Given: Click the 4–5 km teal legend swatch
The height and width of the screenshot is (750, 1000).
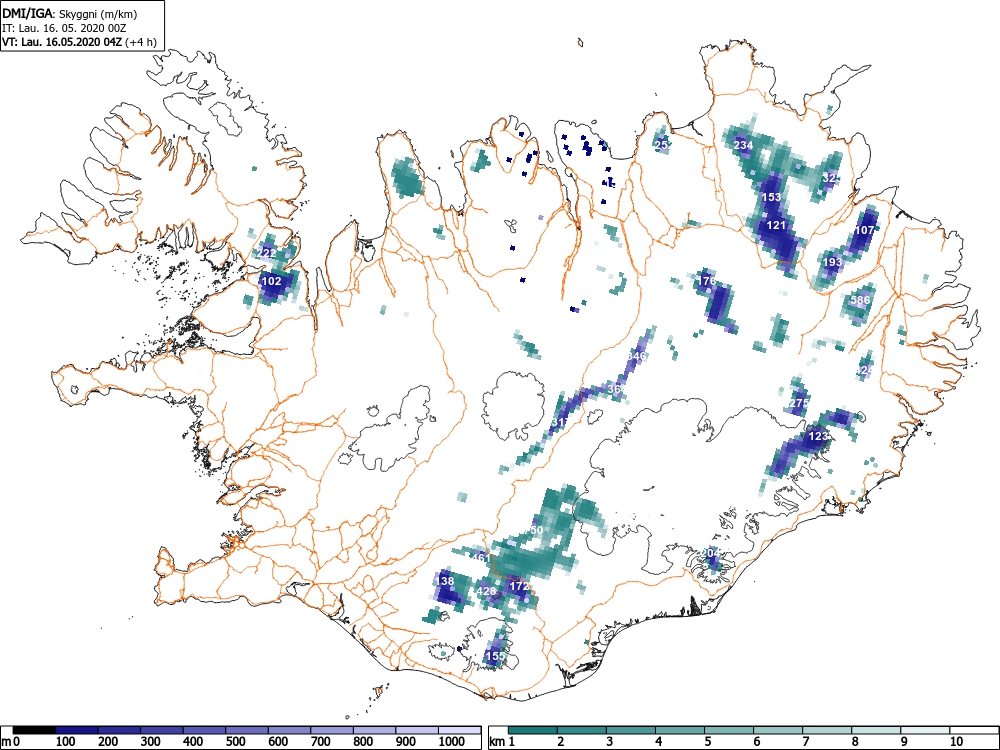Looking at the screenshot, I should pyautogui.click(x=680, y=730).
